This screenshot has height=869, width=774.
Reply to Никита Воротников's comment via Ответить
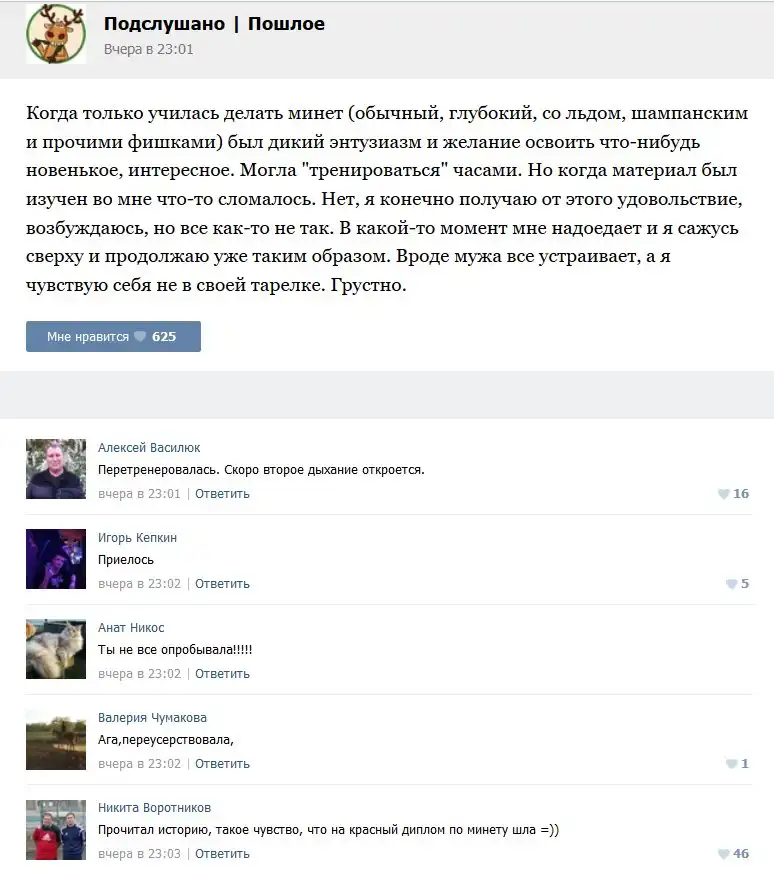(222, 854)
